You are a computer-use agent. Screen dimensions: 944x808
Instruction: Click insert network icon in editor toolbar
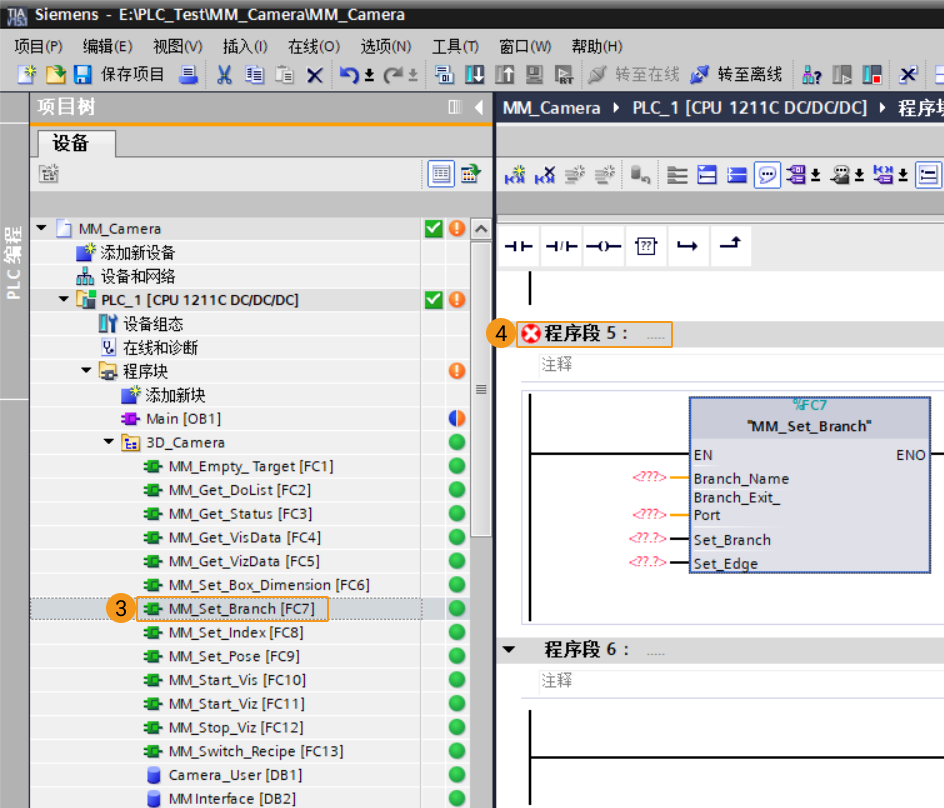(x=515, y=175)
